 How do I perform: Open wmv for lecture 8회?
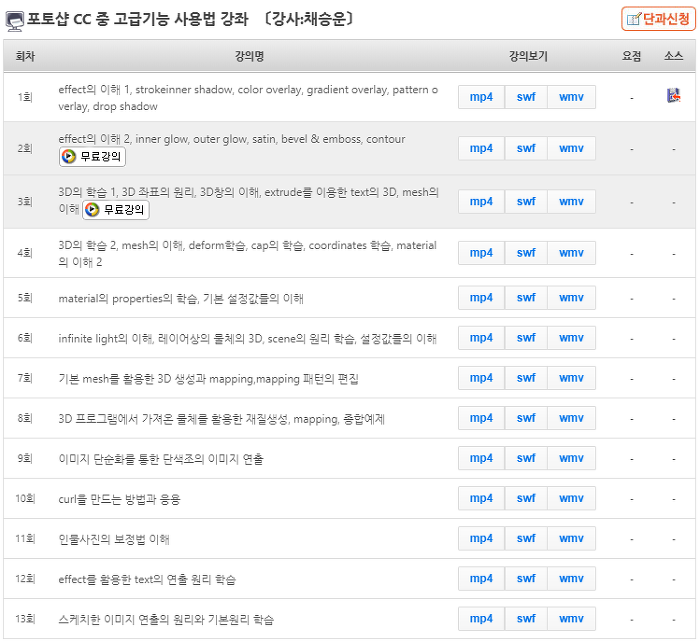[571, 418]
